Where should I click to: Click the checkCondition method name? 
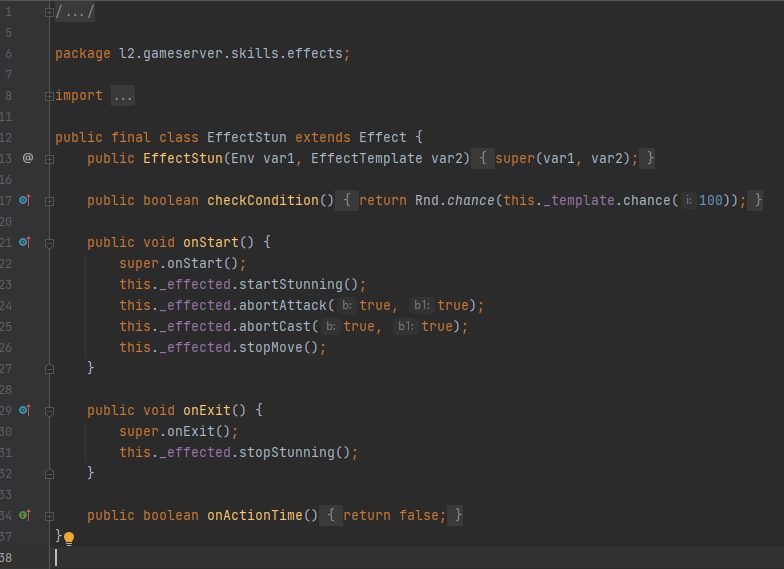tap(262, 200)
